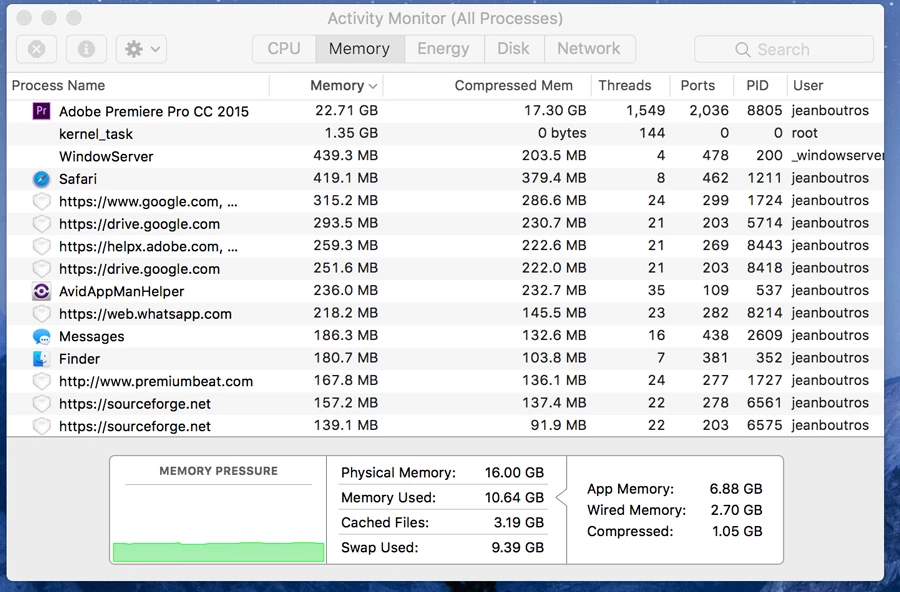The height and width of the screenshot is (592, 900).
Task: Click the Wired Memory 2.70 GB entry
Action: point(674,510)
